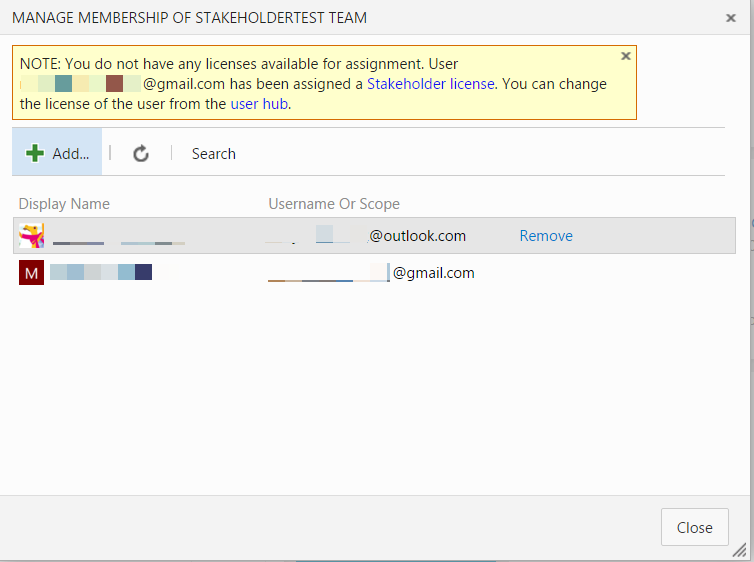
Task: Click the green plus Add icon
Action: (35, 153)
